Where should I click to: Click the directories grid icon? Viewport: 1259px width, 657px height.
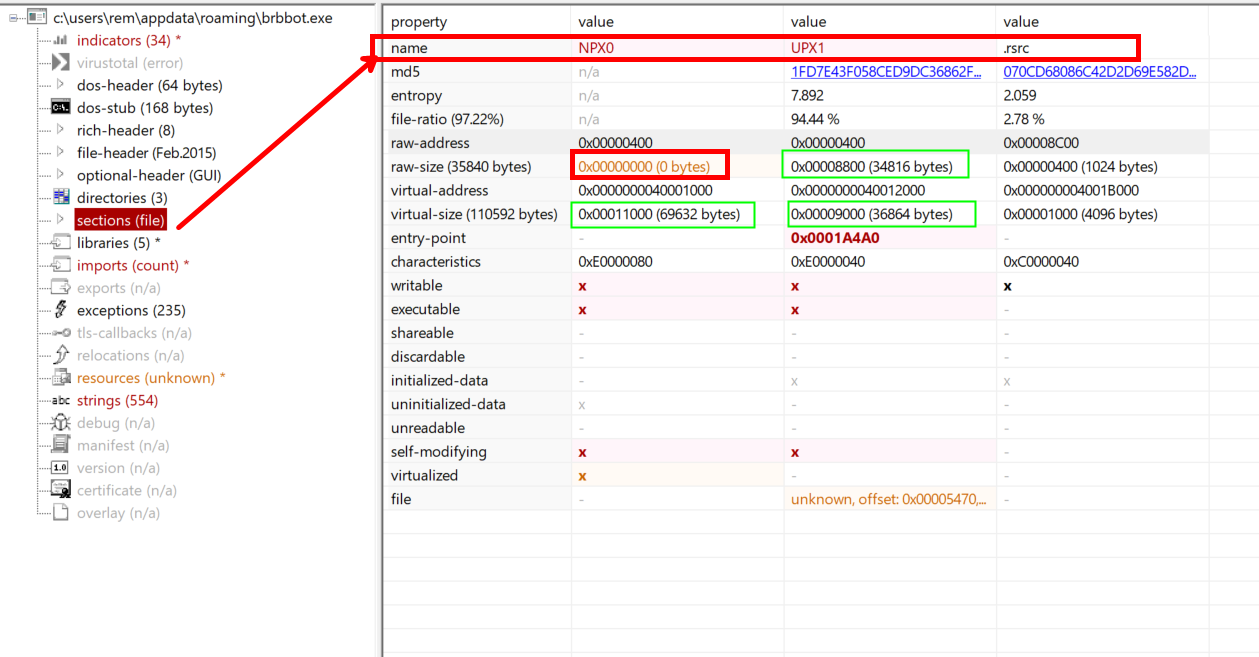pos(60,198)
